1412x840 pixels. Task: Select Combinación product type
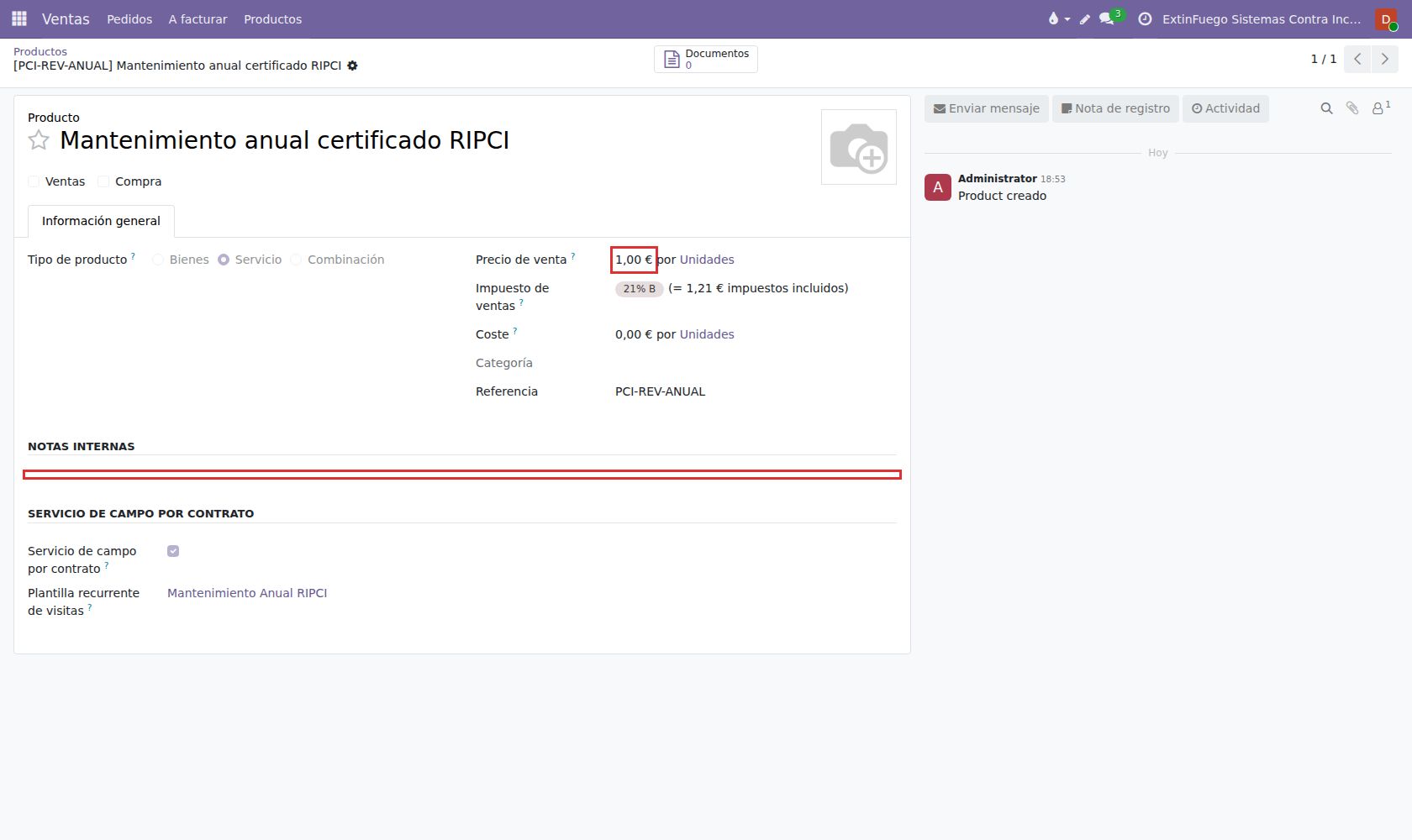click(296, 260)
